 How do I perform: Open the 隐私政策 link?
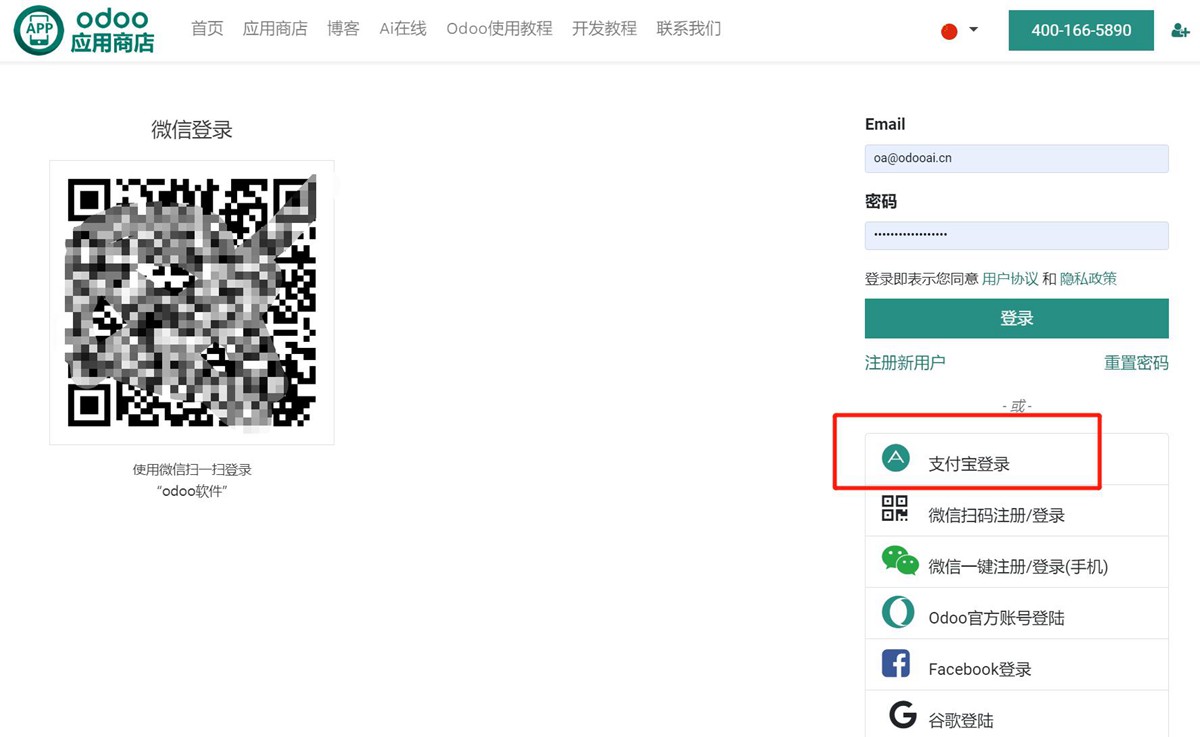point(1088,279)
